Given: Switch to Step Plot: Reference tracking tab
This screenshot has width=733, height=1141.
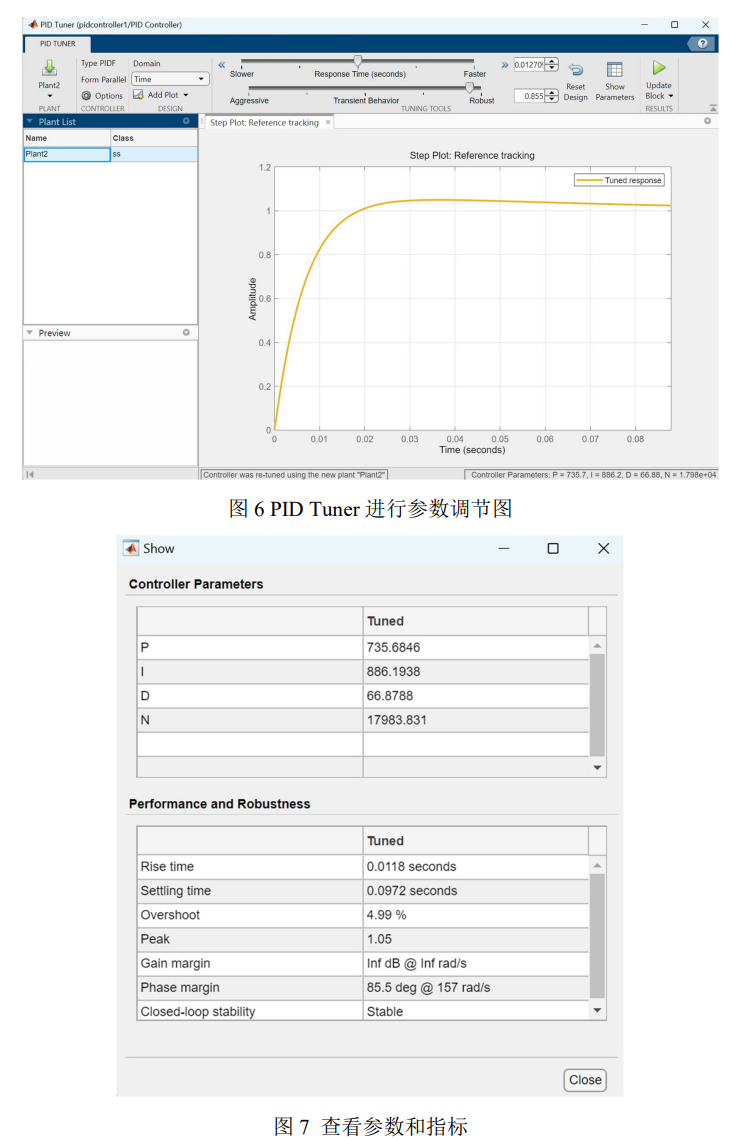Looking at the screenshot, I should pyautogui.click(x=264, y=123).
